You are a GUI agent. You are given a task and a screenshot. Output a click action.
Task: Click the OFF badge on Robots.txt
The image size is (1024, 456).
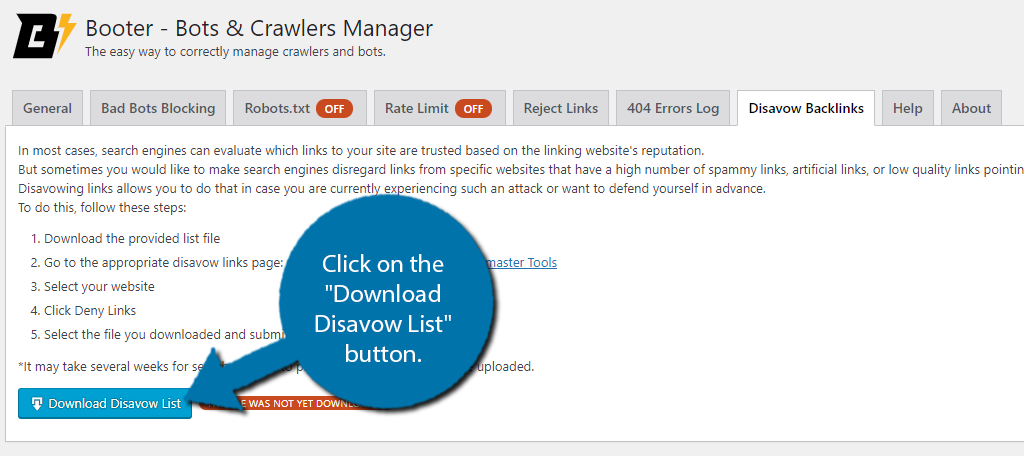(x=334, y=108)
